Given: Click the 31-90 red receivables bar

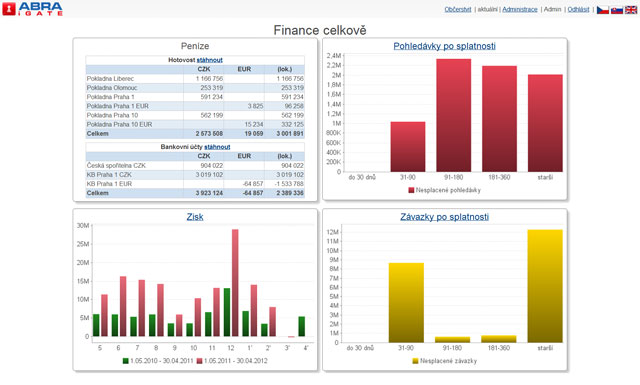Looking at the screenshot, I should coord(408,147).
